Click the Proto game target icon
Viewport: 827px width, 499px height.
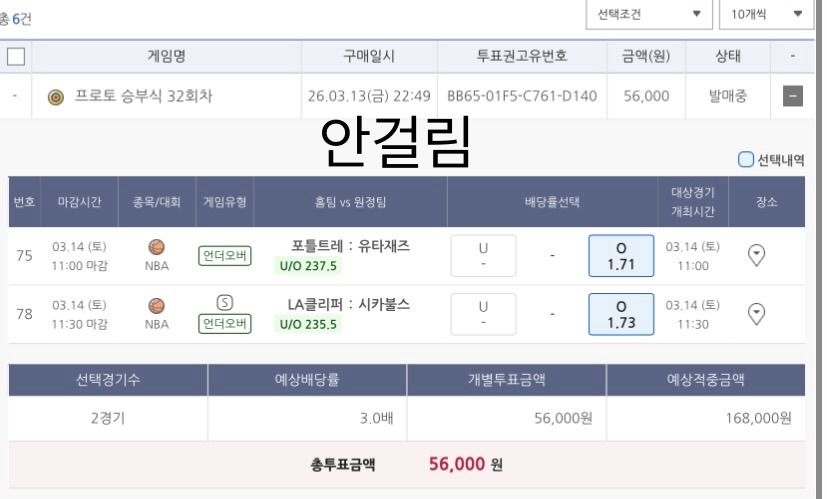(x=56, y=97)
